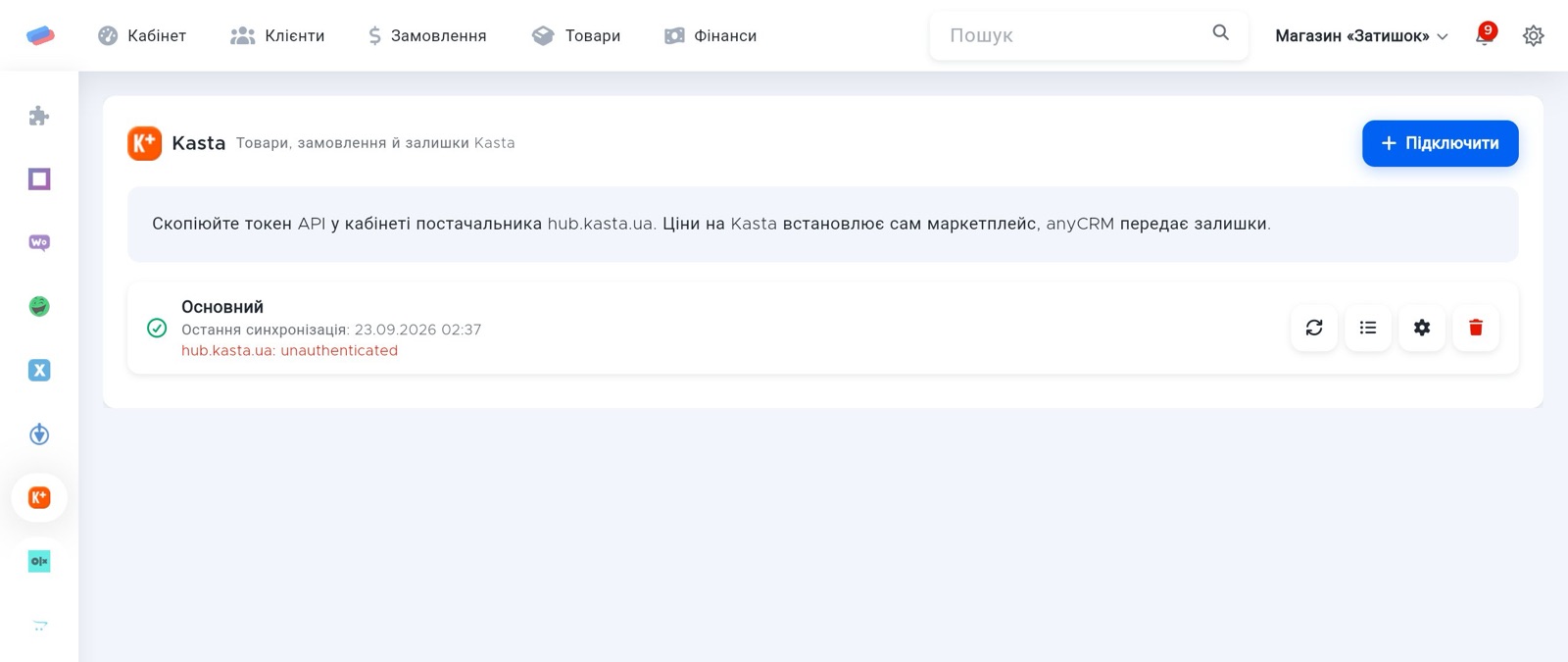1568x662 pixels.
Task: Open the Фінанси menu
Action: coord(710,35)
